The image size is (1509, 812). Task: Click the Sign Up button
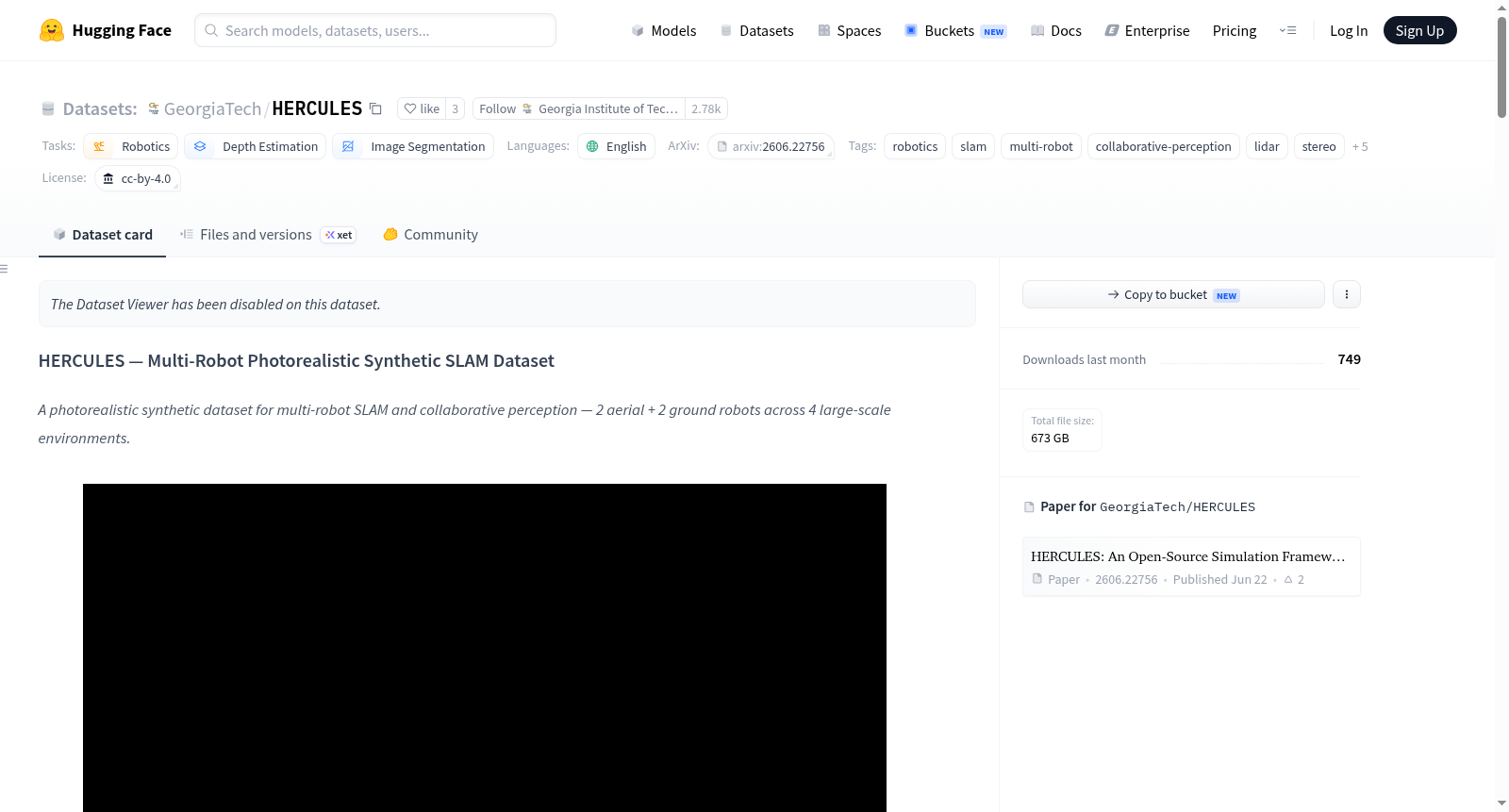pos(1419,30)
